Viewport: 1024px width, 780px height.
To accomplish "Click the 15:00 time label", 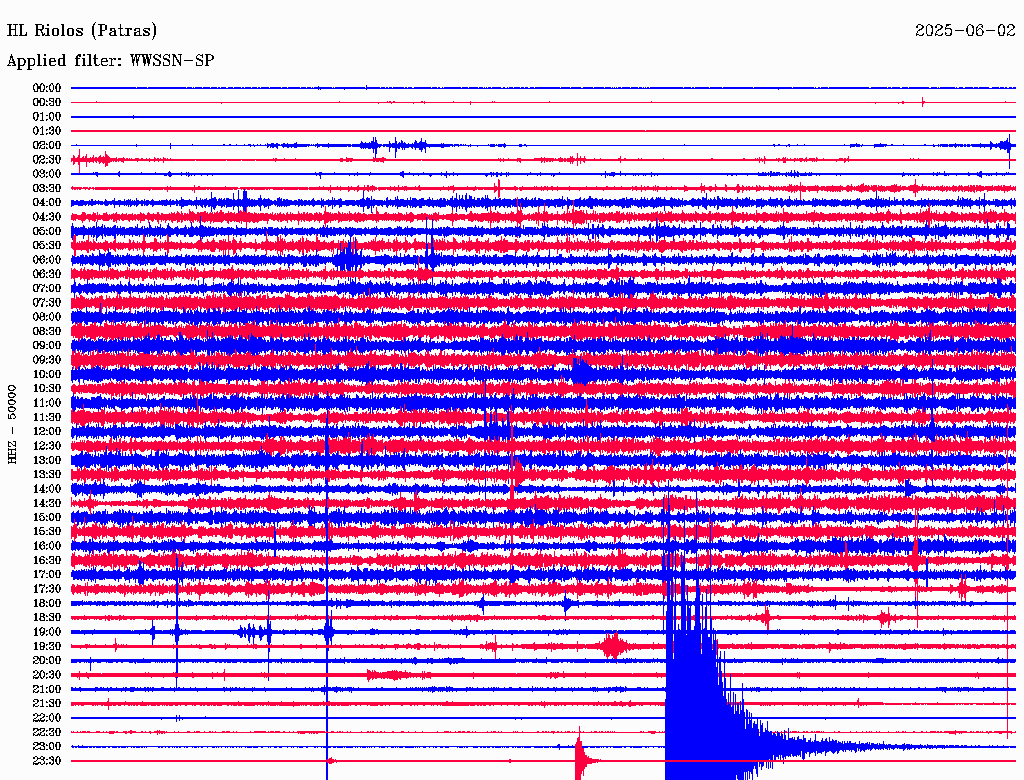I will click(x=47, y=517).
